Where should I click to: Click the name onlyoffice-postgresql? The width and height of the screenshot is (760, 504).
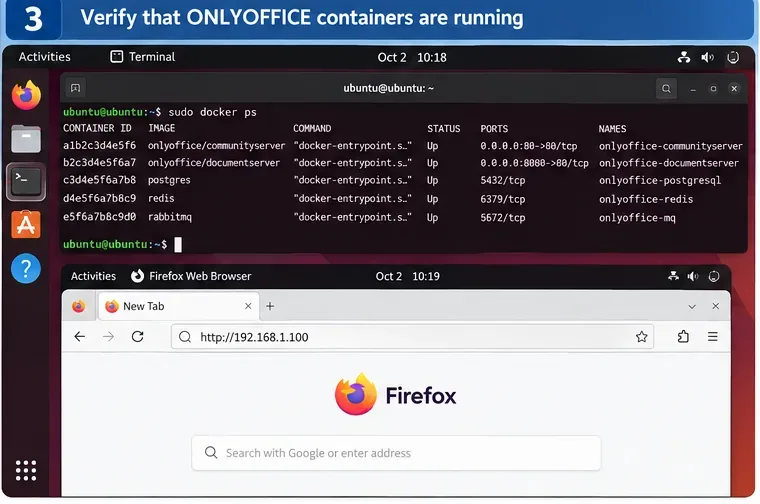pos(660,180)
